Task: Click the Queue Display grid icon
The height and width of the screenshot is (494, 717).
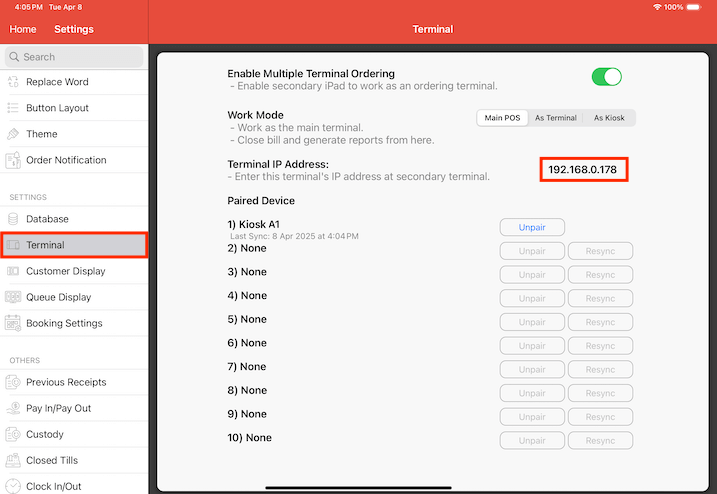Action: 13,297
